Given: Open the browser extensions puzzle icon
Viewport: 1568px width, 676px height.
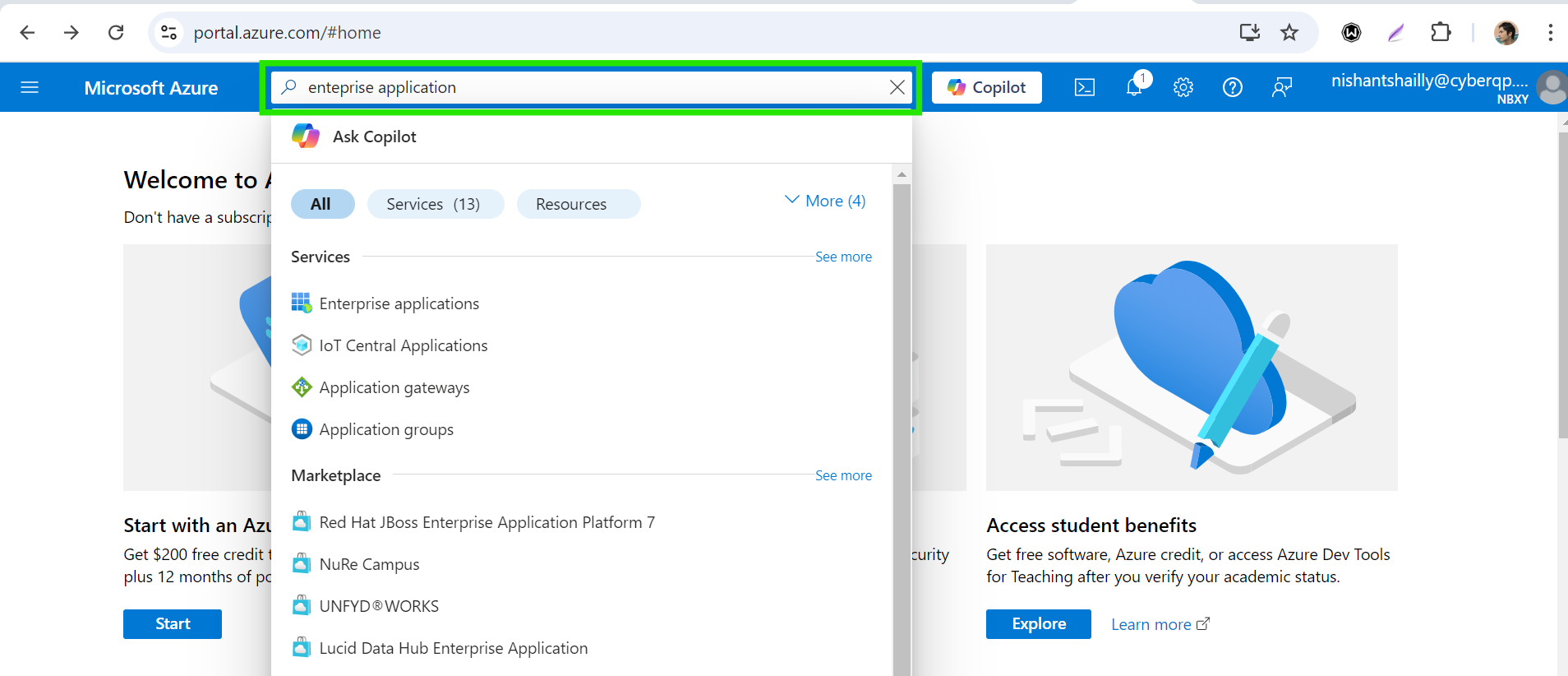Looking at the screenshot, I should click(x=1441, y=32).
